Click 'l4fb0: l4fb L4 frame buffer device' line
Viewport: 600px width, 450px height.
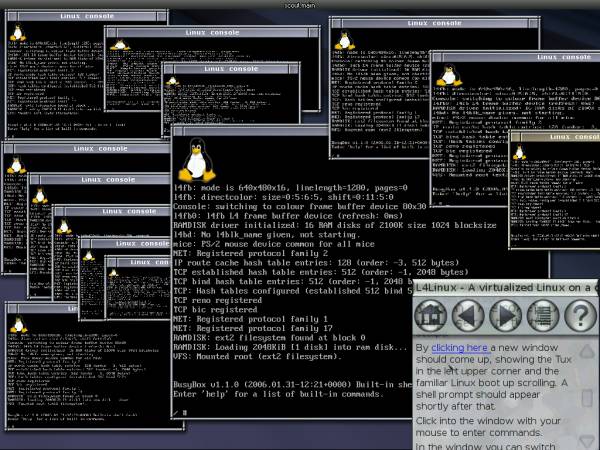point(288,216)
